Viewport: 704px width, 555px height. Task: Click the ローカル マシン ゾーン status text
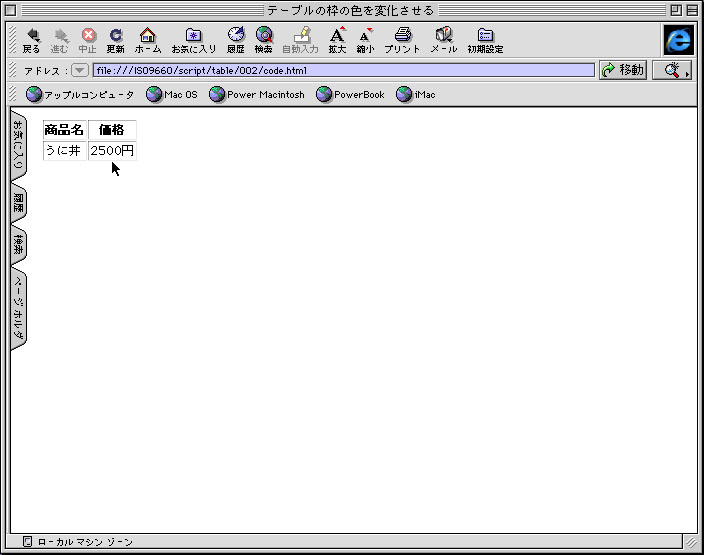click(x=85, y=542)
